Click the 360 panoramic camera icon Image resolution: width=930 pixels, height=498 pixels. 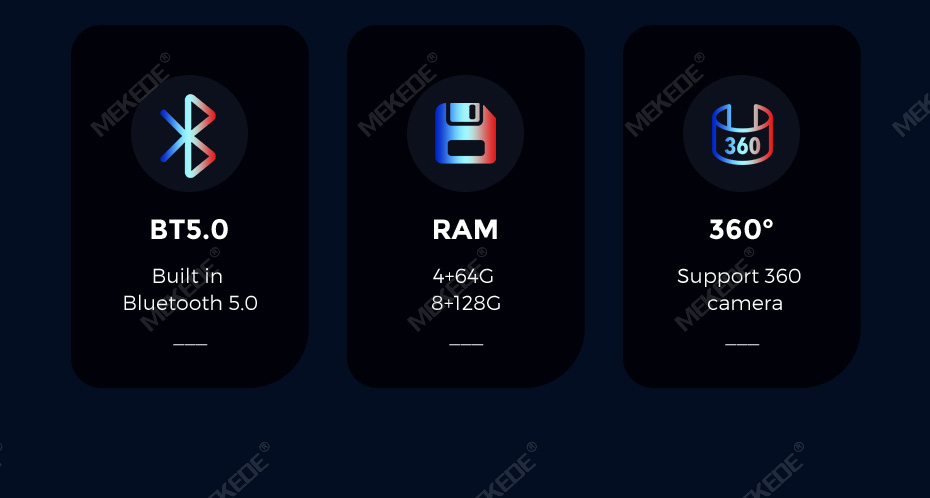[x=742, y=135]
